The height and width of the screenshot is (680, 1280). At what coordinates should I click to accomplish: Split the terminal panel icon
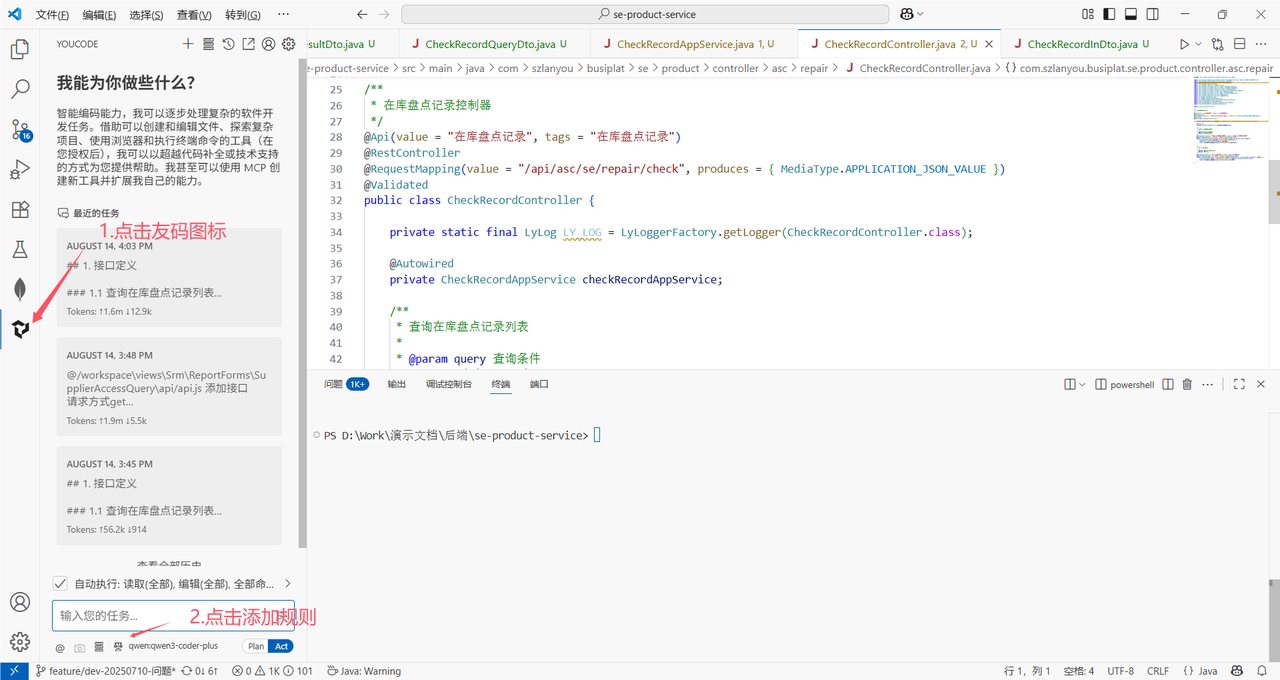pyautogui.click(x=1167, y=384)
